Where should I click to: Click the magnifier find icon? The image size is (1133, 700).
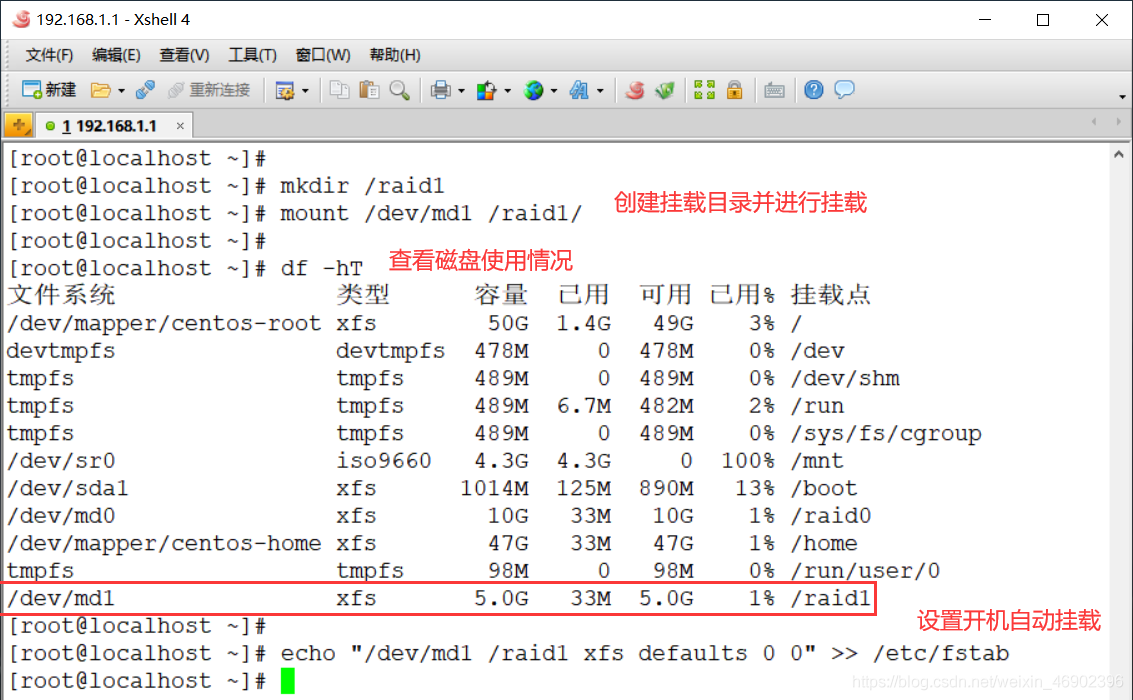click(x=400, y=90)
